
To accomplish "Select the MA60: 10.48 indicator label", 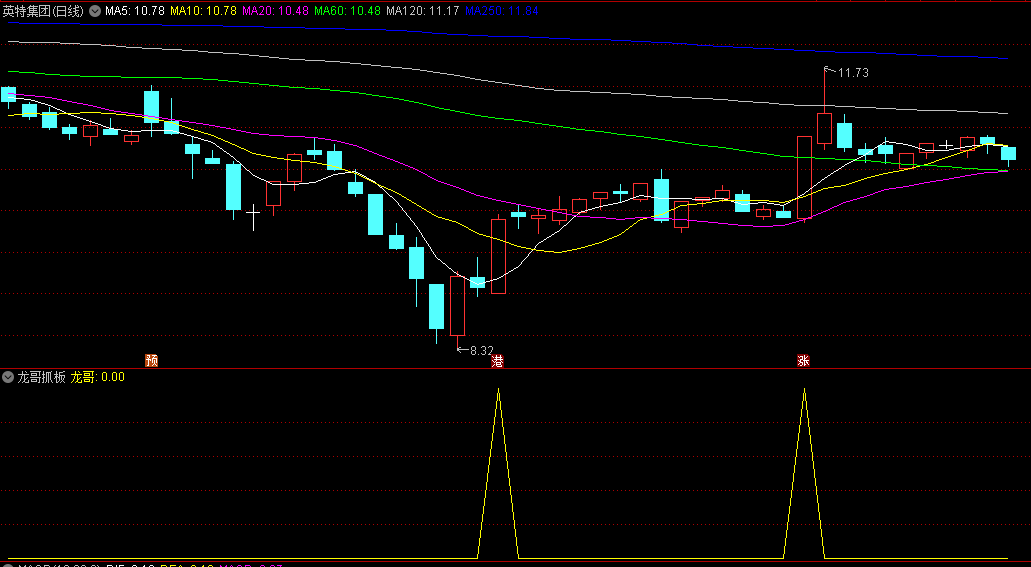I will [x=347, y=11].
